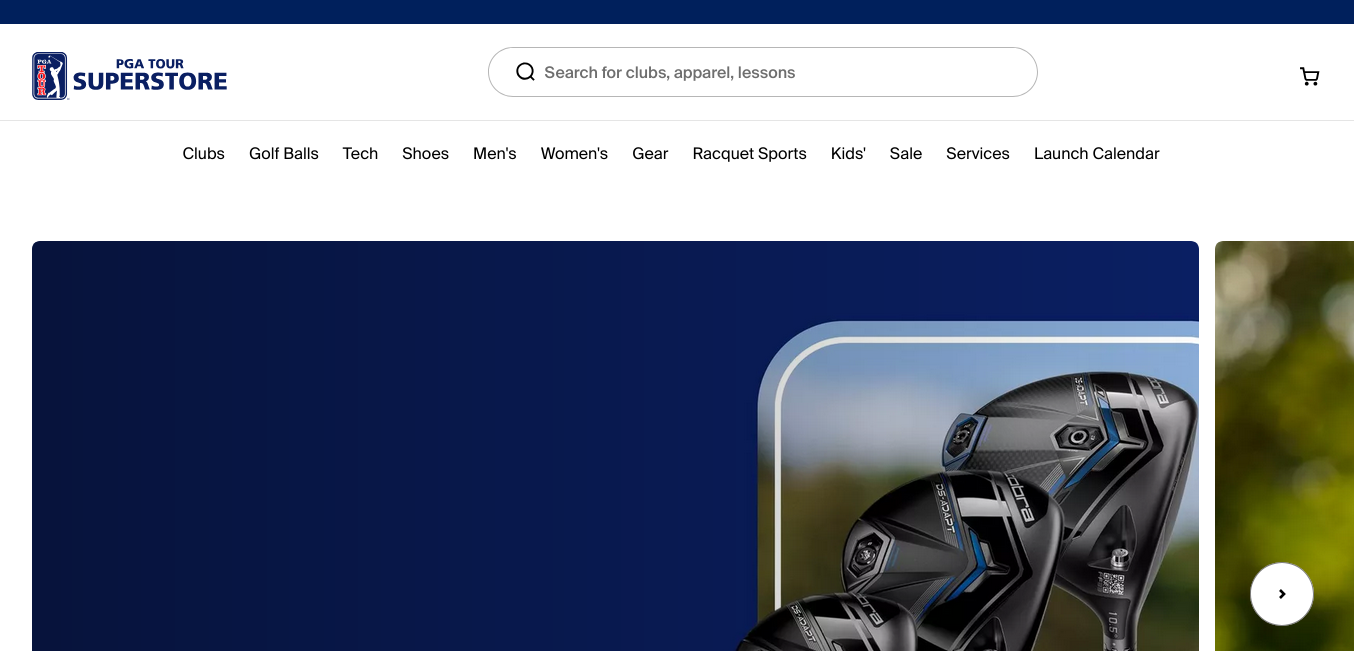Select Gear in the navigation bar
The width and height of the screenshot is (1366, 651).
[x=650, y=153]
